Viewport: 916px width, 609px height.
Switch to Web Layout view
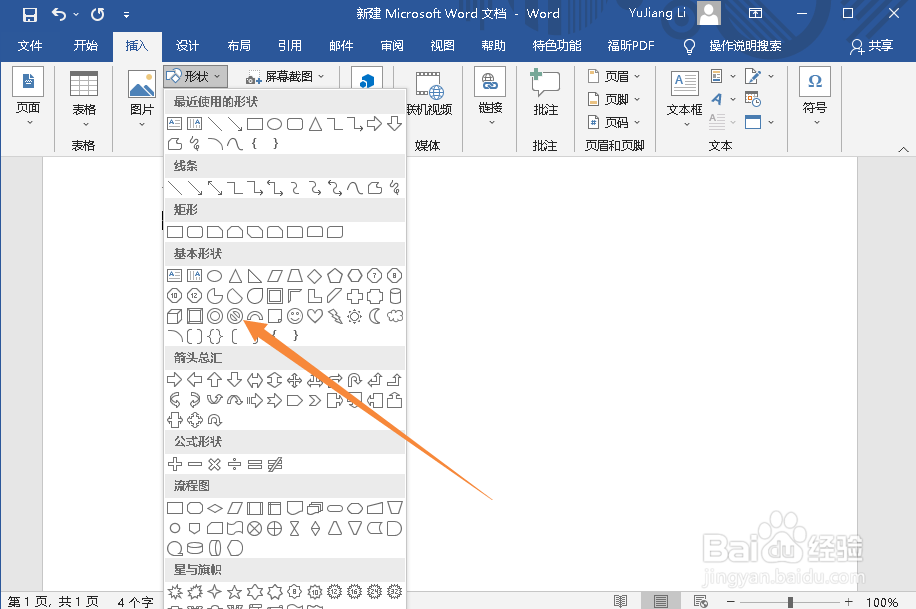pos(700,601)
